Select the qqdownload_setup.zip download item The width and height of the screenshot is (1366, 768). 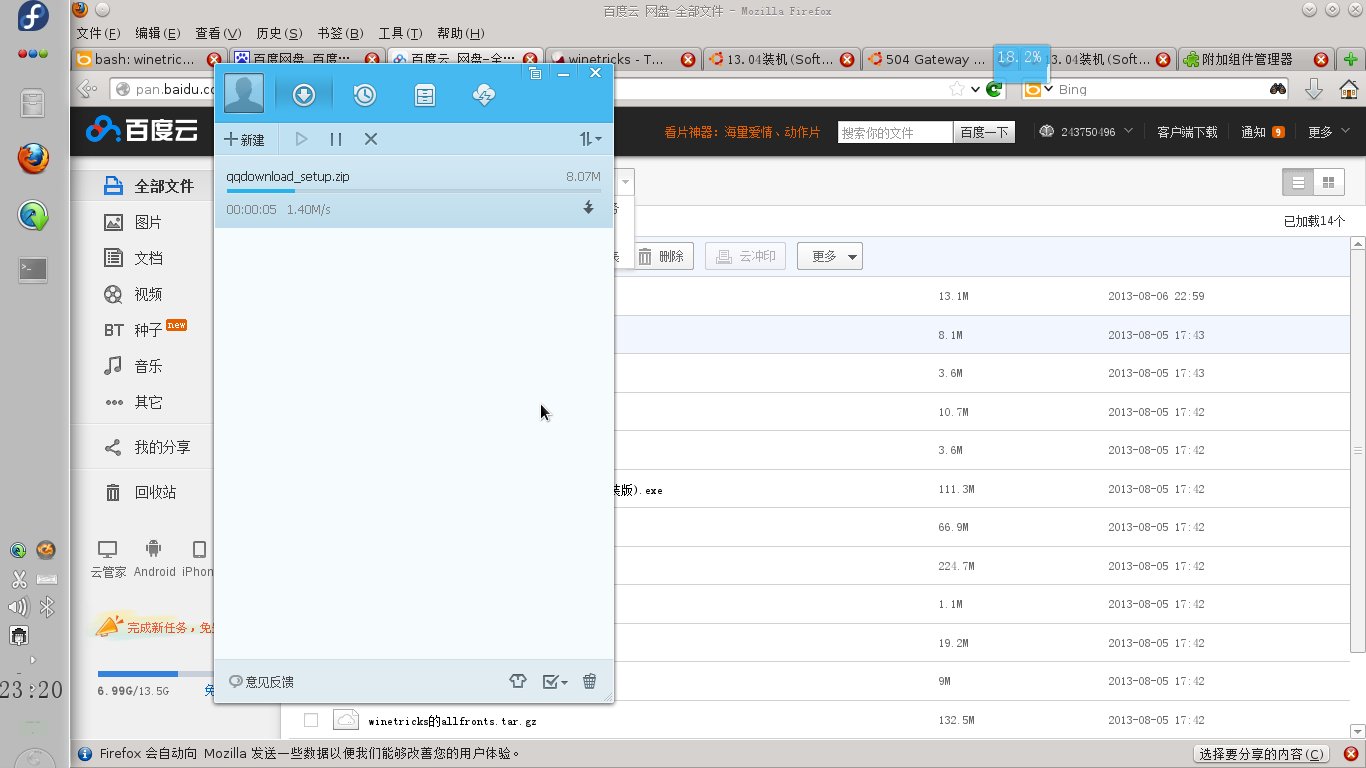(414, 192)
